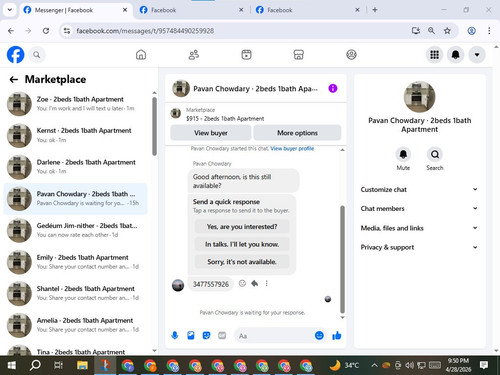This screenshot has width=500, height=375.
Task: Open the account dropdown arrow
Action: [477, 55]
